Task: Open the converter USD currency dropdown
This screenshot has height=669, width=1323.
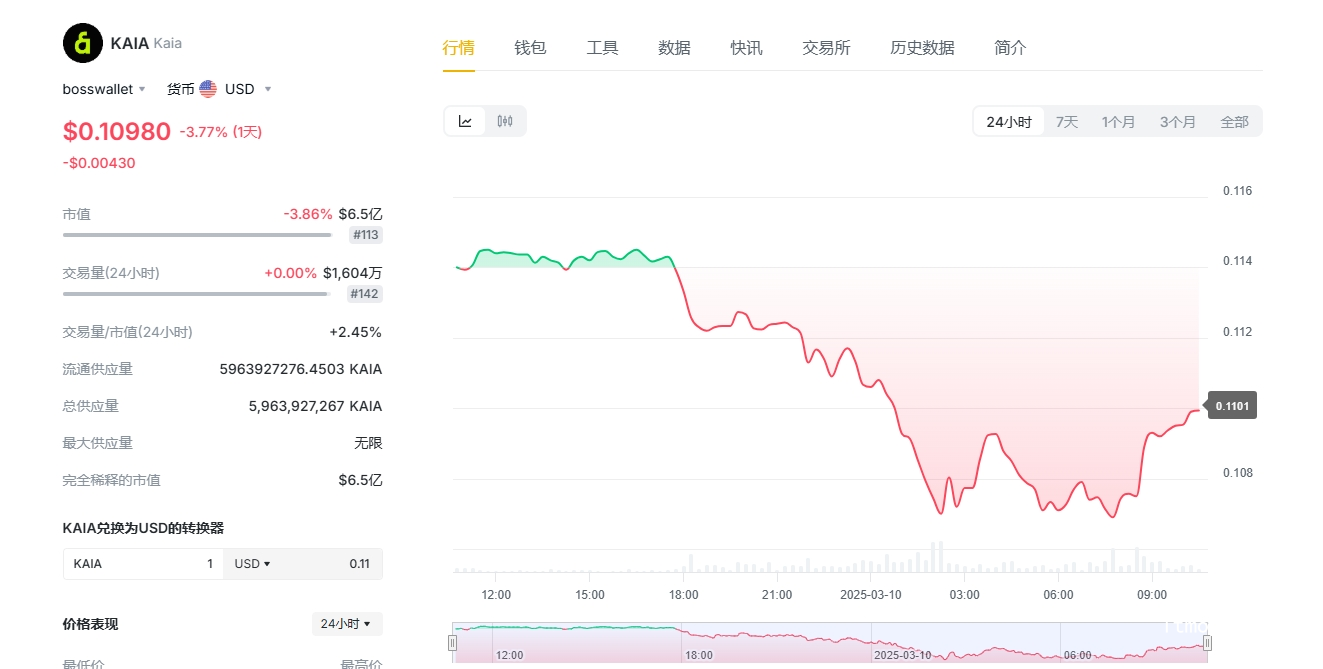Action: [x=253, y=564]
